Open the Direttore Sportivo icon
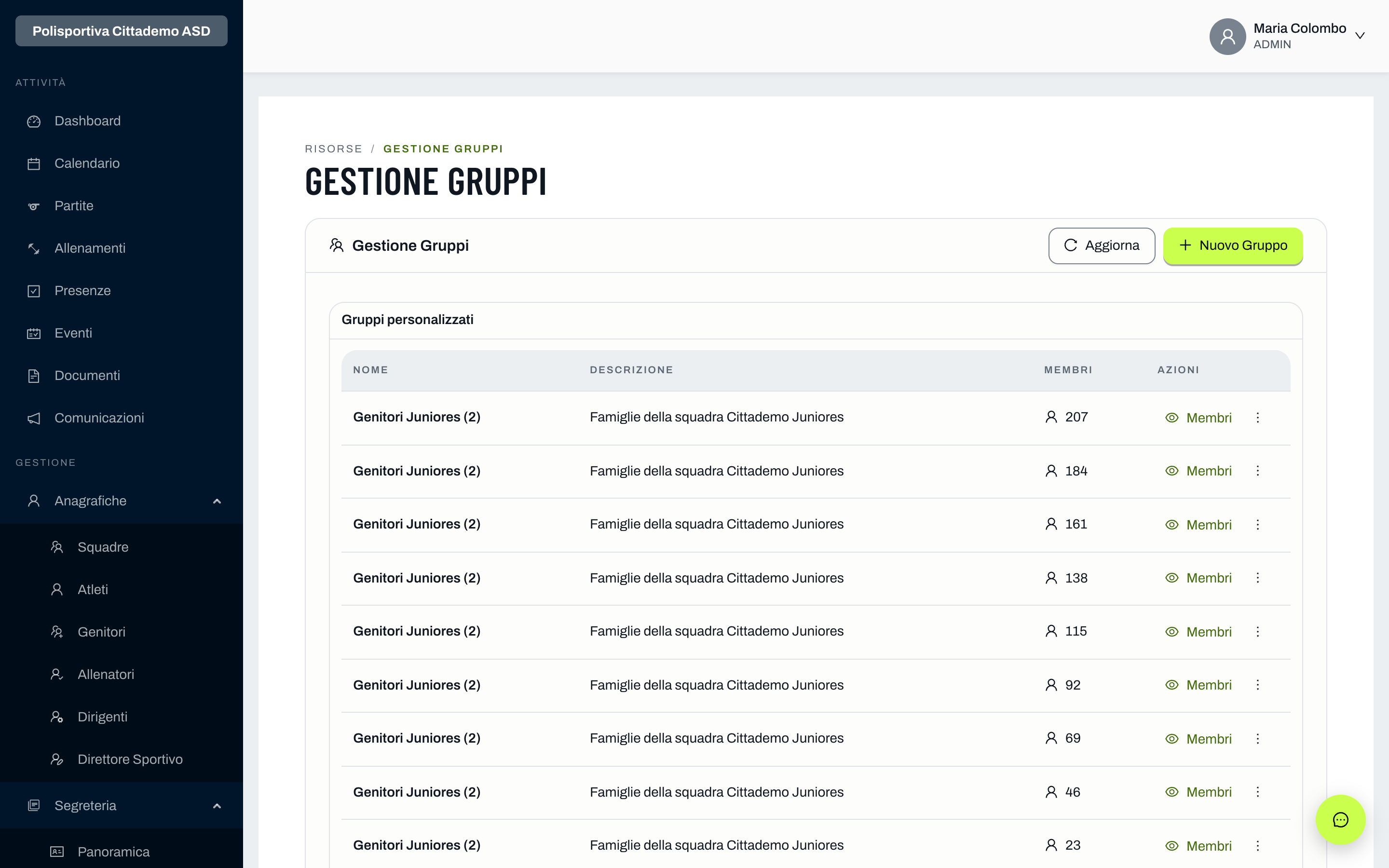The height and width of the screenshot is (868, 1389). click(57, 759)
